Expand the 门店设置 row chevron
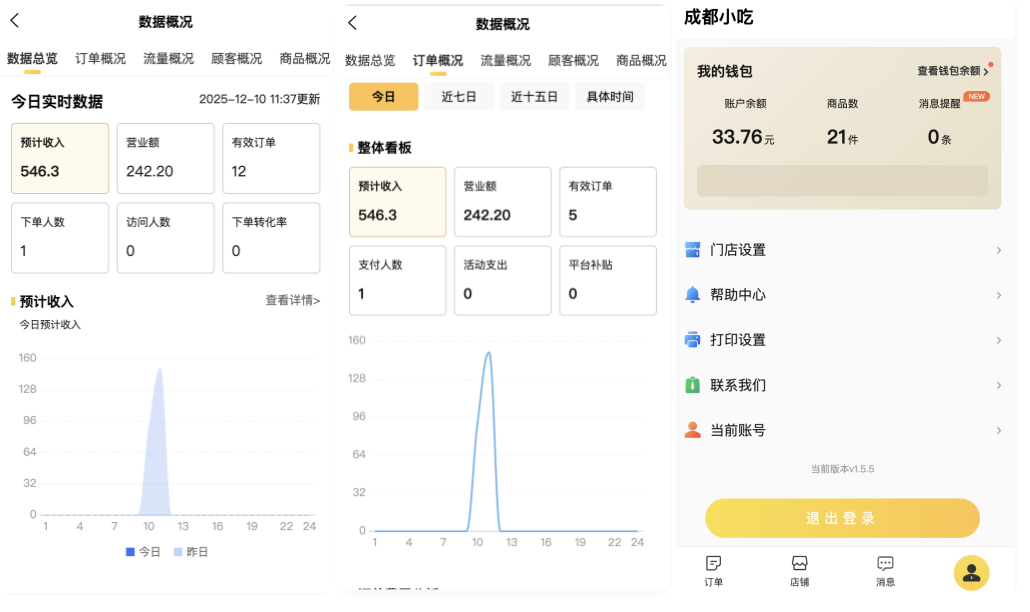This screenshot has width=1030, height=612. point(998,250)
